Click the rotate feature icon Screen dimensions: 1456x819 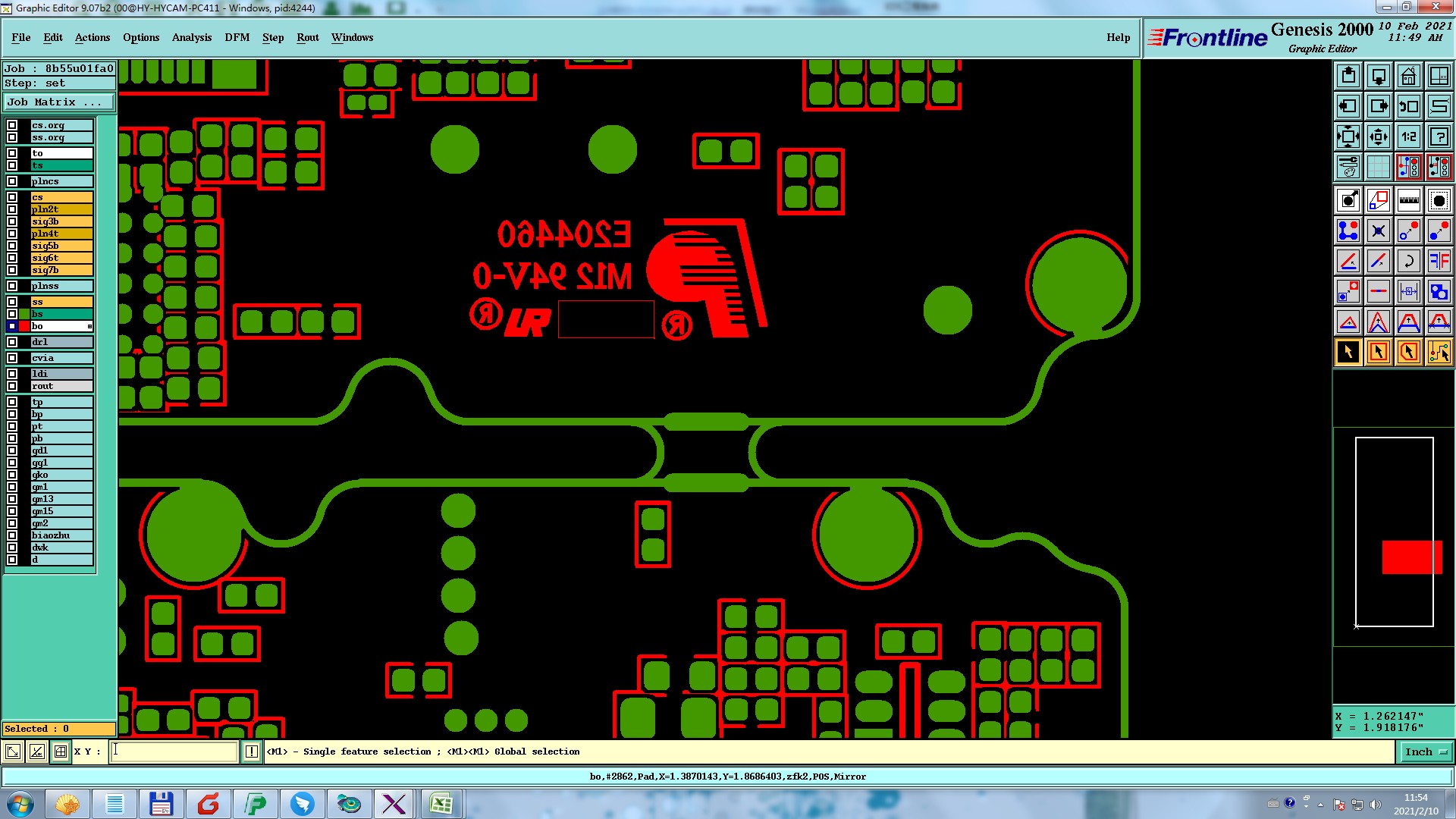point(1409,261)
